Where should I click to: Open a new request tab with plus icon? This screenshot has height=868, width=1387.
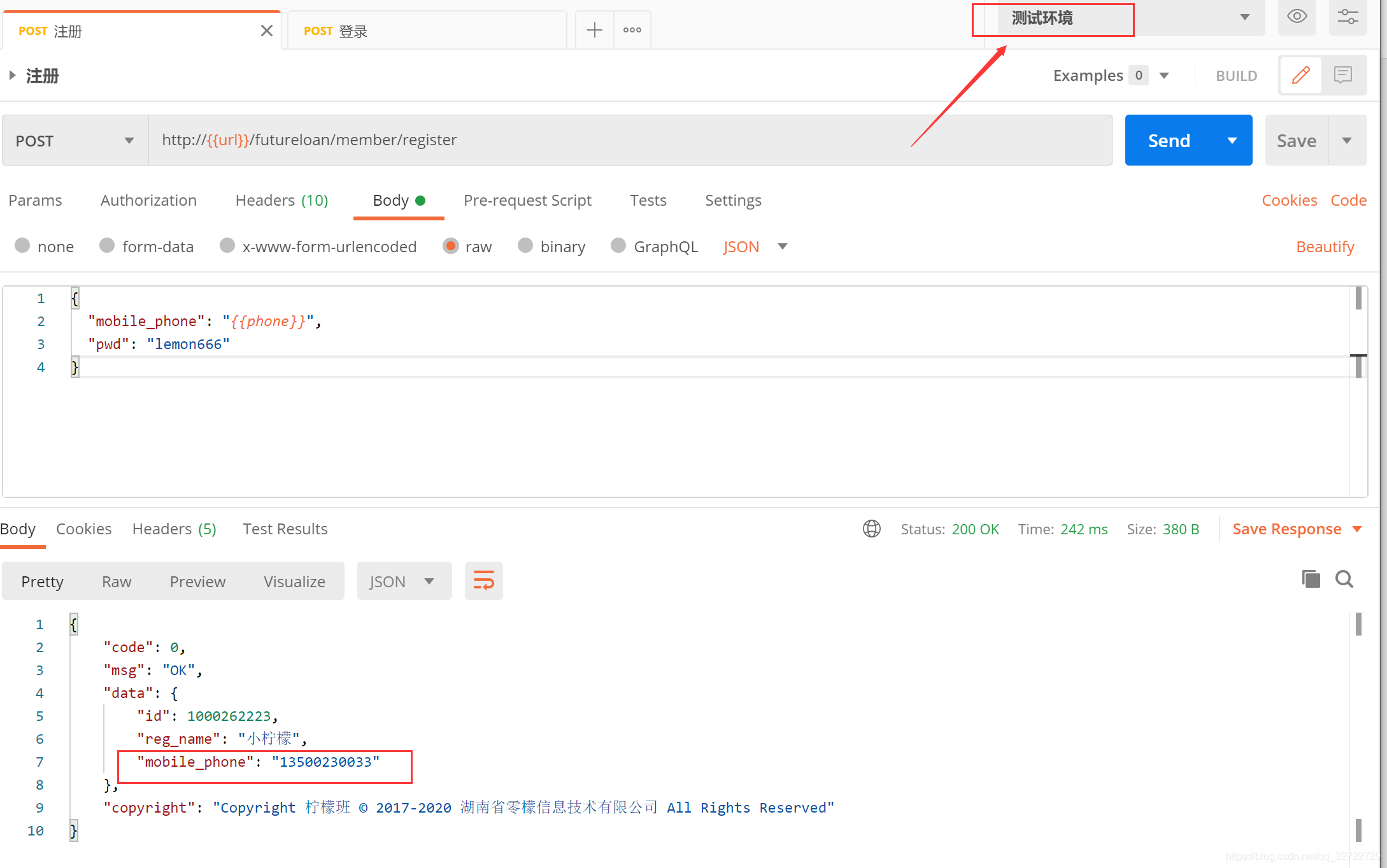tap(594, 30)
